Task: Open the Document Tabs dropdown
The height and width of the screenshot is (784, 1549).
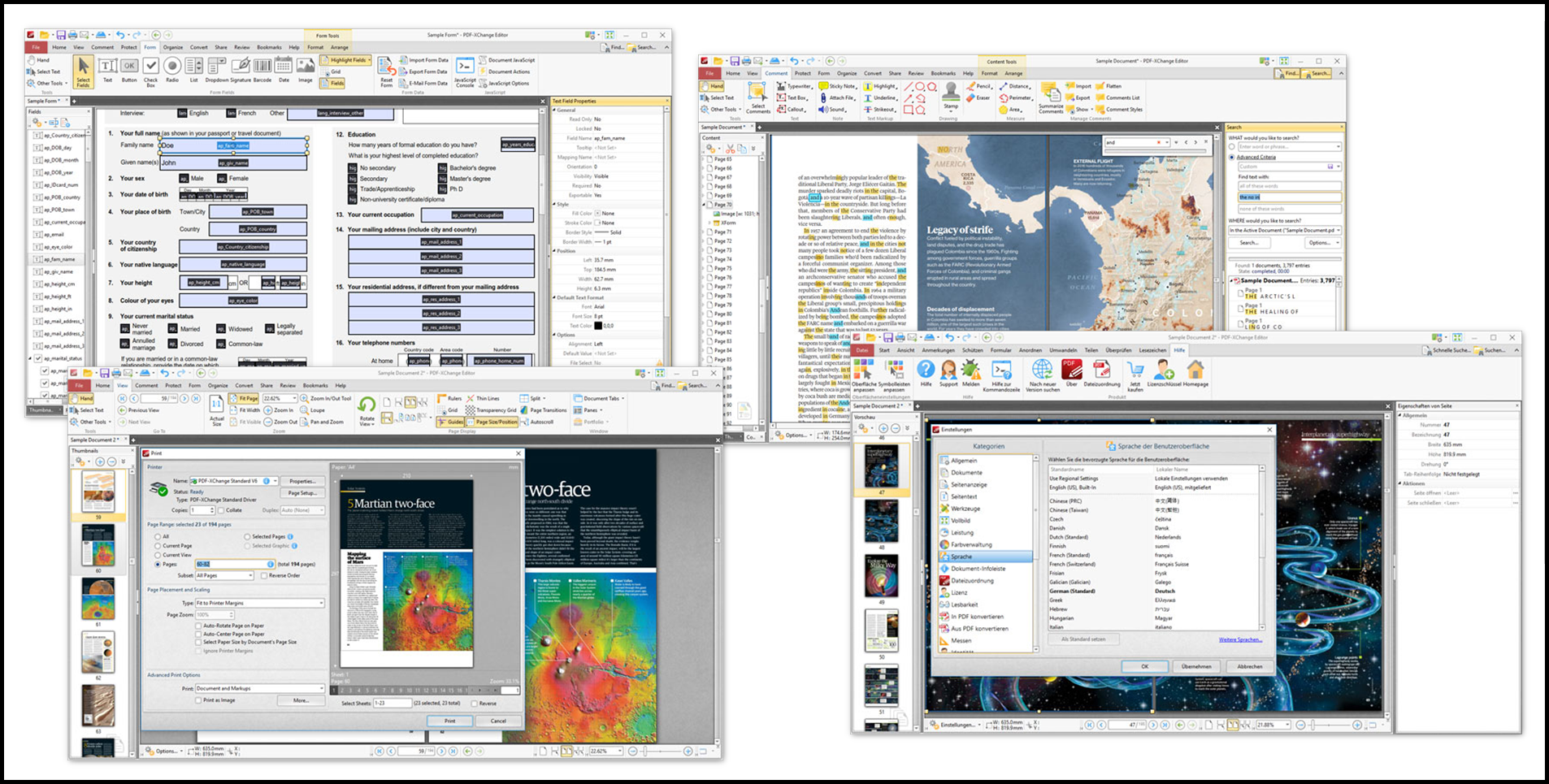Action: click(600, 398)
